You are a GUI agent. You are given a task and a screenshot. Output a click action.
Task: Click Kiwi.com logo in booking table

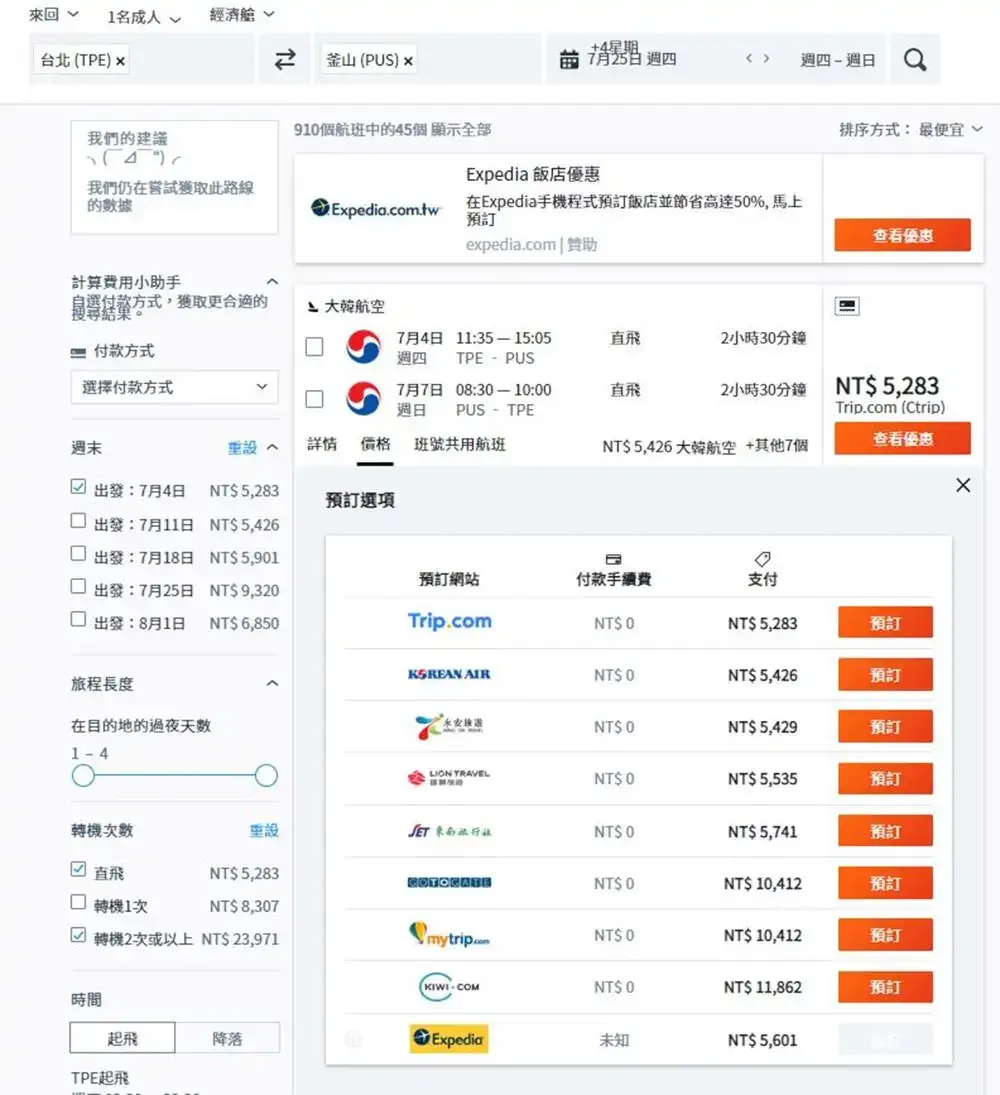[x=449, y=987]
